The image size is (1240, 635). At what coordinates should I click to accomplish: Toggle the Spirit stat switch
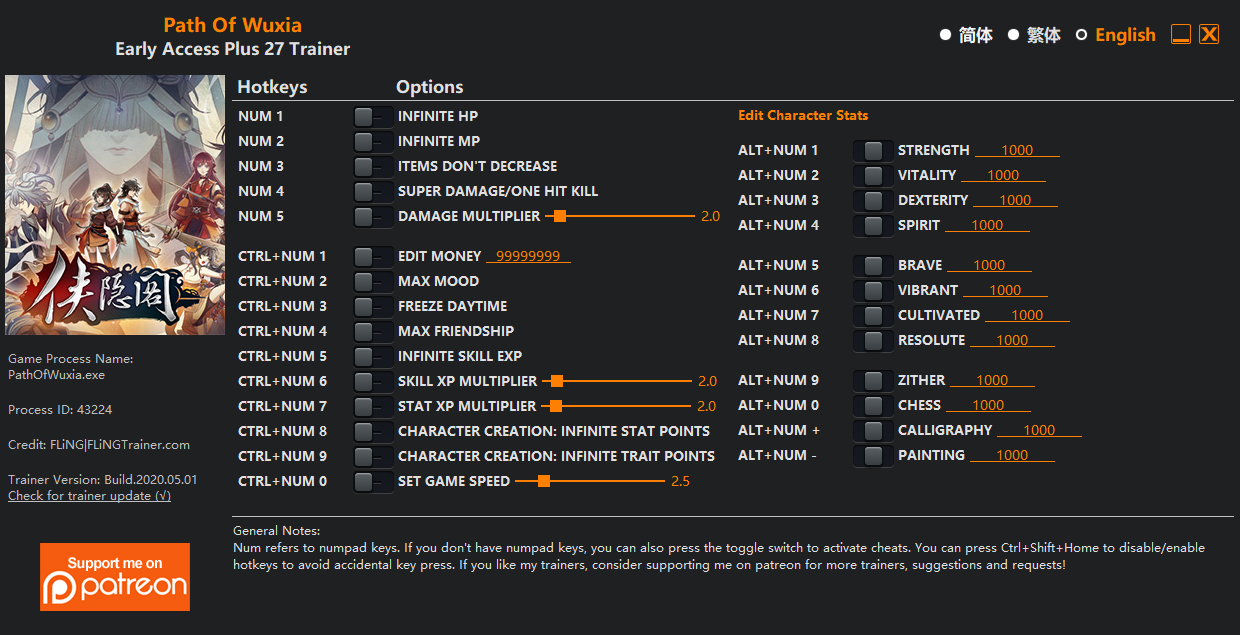coord(873,226)
